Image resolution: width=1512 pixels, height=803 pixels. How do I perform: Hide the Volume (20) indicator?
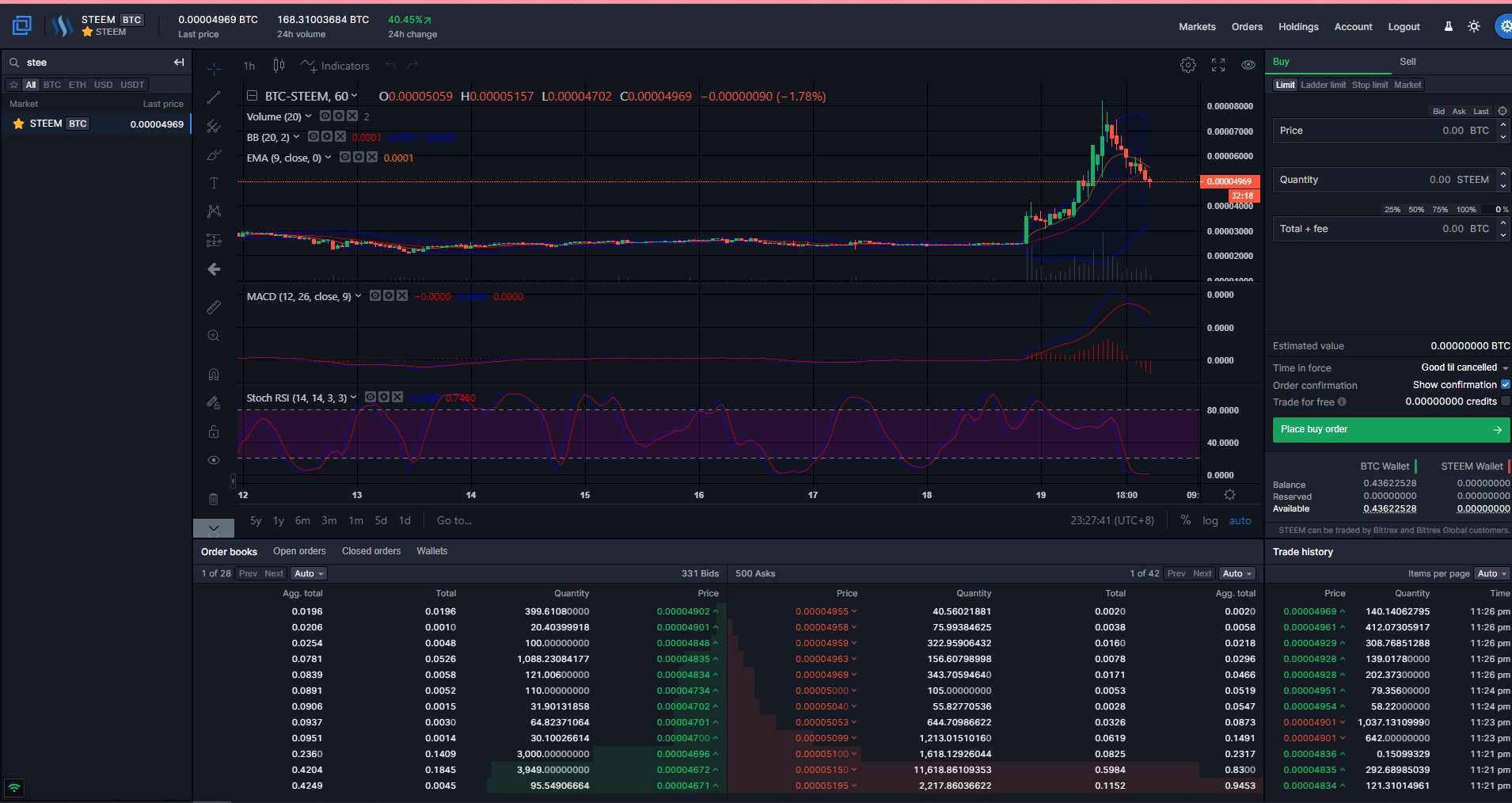click(325, 116)
